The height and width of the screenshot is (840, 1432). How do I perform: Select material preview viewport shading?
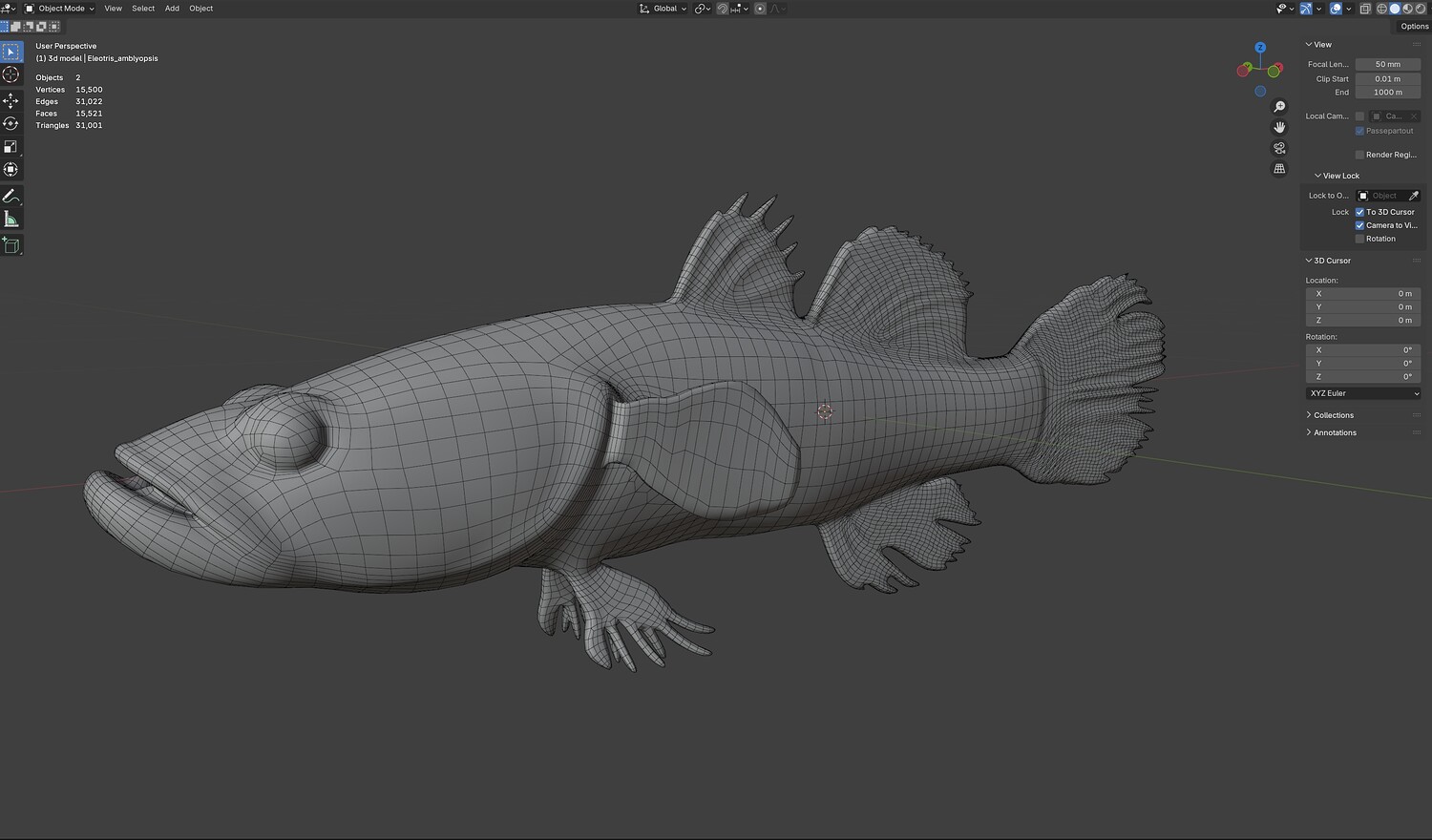[1407, 9]
